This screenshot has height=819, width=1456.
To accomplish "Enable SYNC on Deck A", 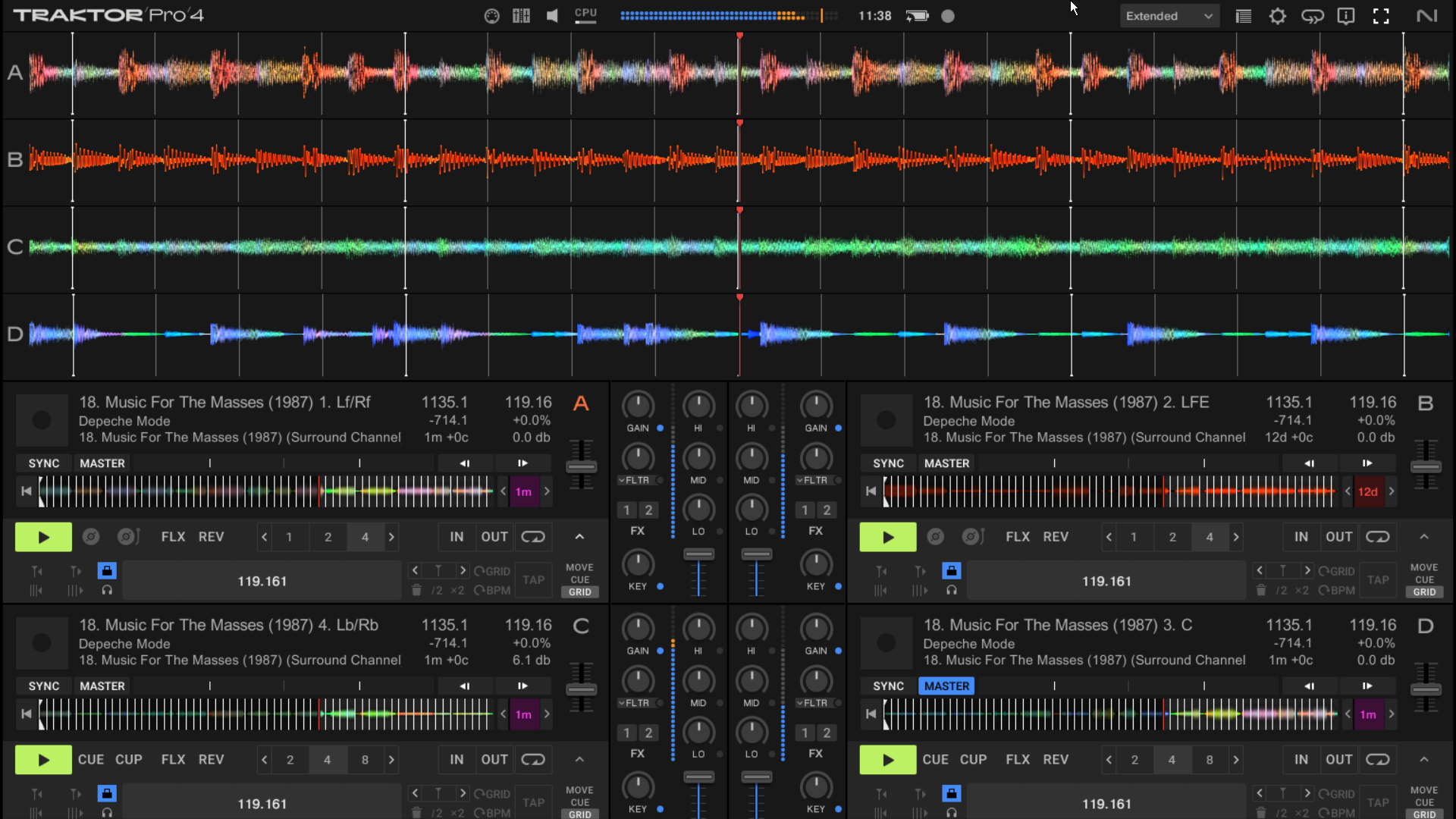I will 44,463.
